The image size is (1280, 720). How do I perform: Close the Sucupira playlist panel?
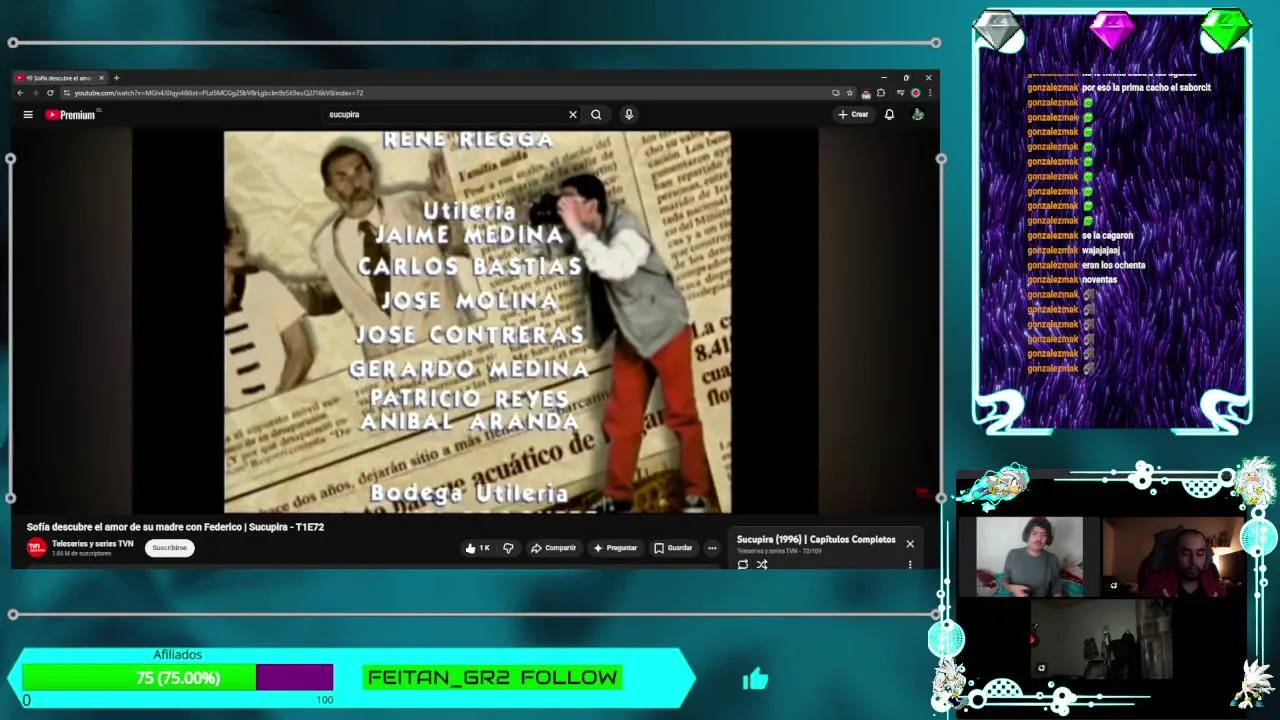pyautogui.click(x=910, y=544)
